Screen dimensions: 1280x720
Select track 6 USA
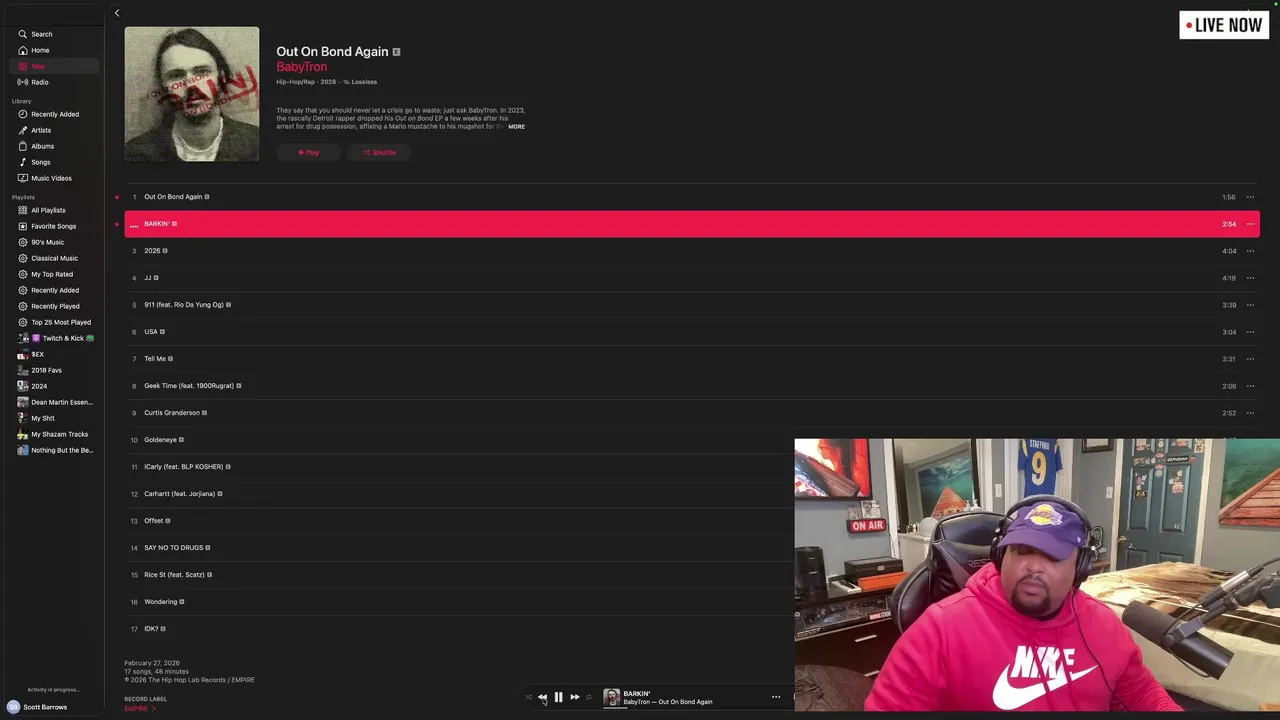pos(692,332)
